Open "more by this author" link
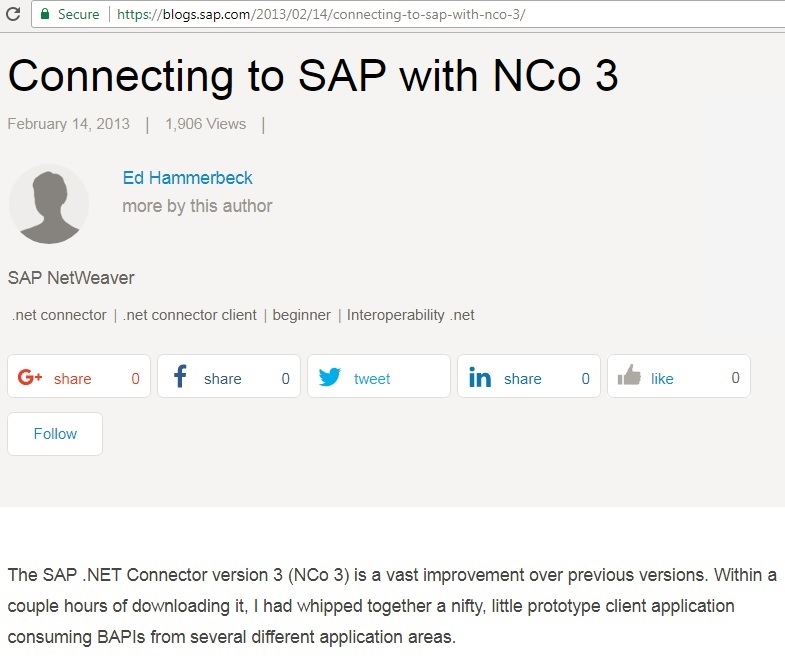 pos(197,206)
